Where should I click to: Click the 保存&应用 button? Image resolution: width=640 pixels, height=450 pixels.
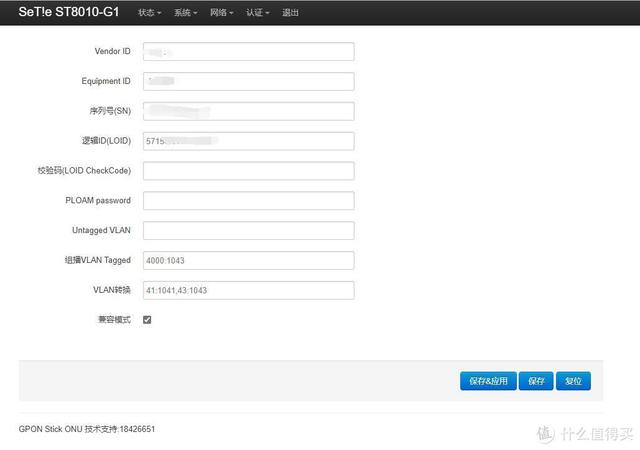tap(488, 381)
